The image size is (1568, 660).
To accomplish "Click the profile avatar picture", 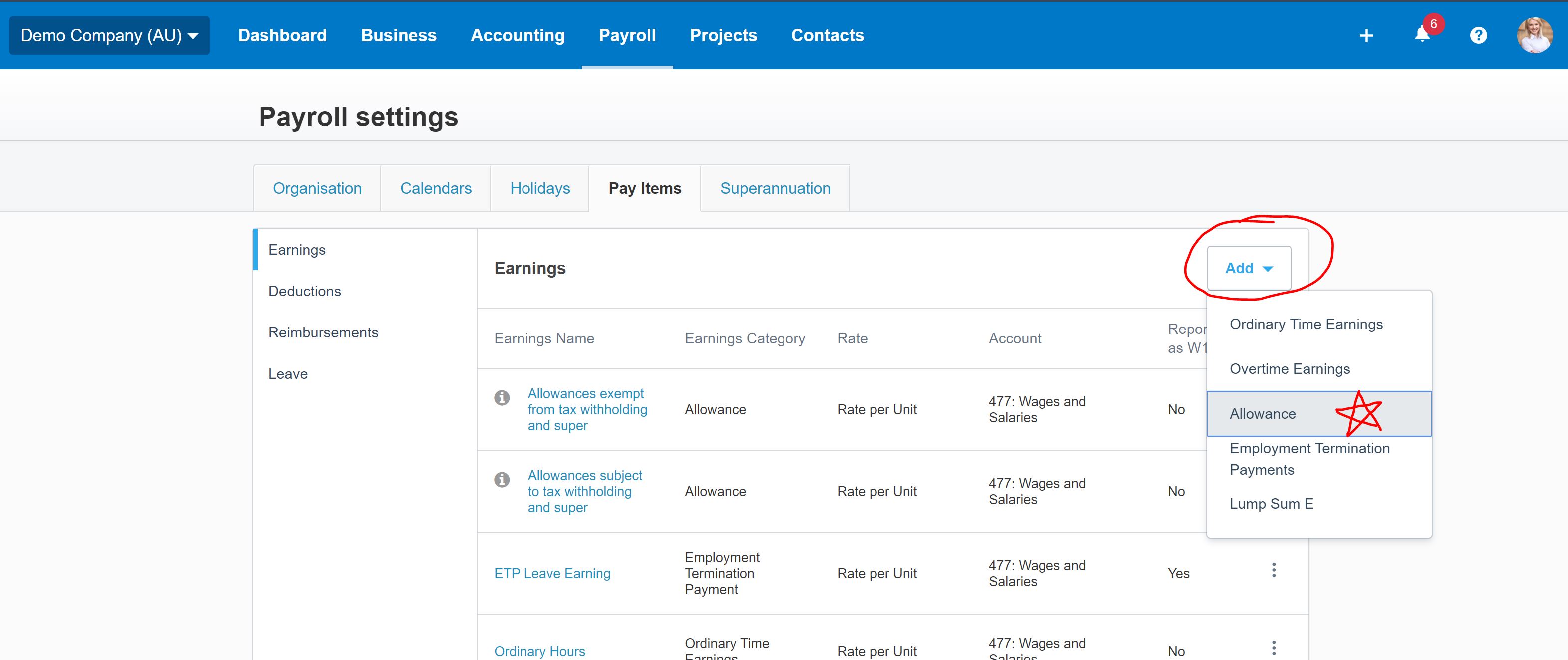I will click(1536, 35).
